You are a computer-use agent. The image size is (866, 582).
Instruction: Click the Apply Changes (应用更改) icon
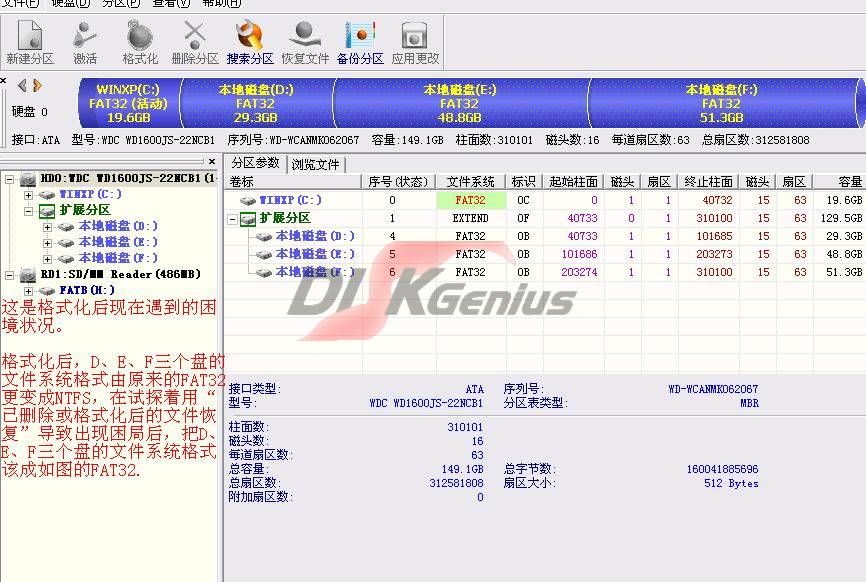415,42
